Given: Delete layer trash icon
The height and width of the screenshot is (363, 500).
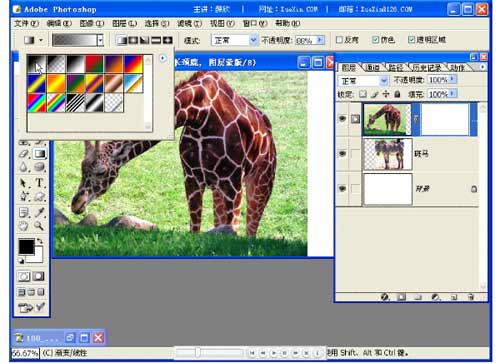Looking at the screenshot, I should [x=471, y=297].
